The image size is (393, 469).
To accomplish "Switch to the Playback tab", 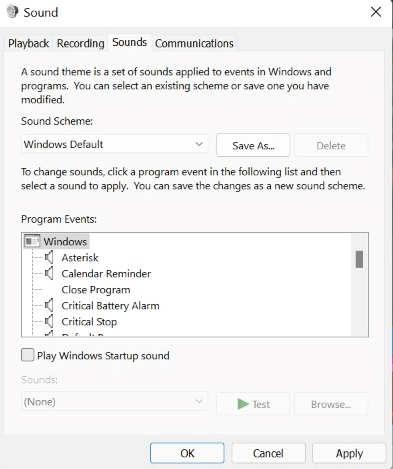I will click(x=29, y=43).
